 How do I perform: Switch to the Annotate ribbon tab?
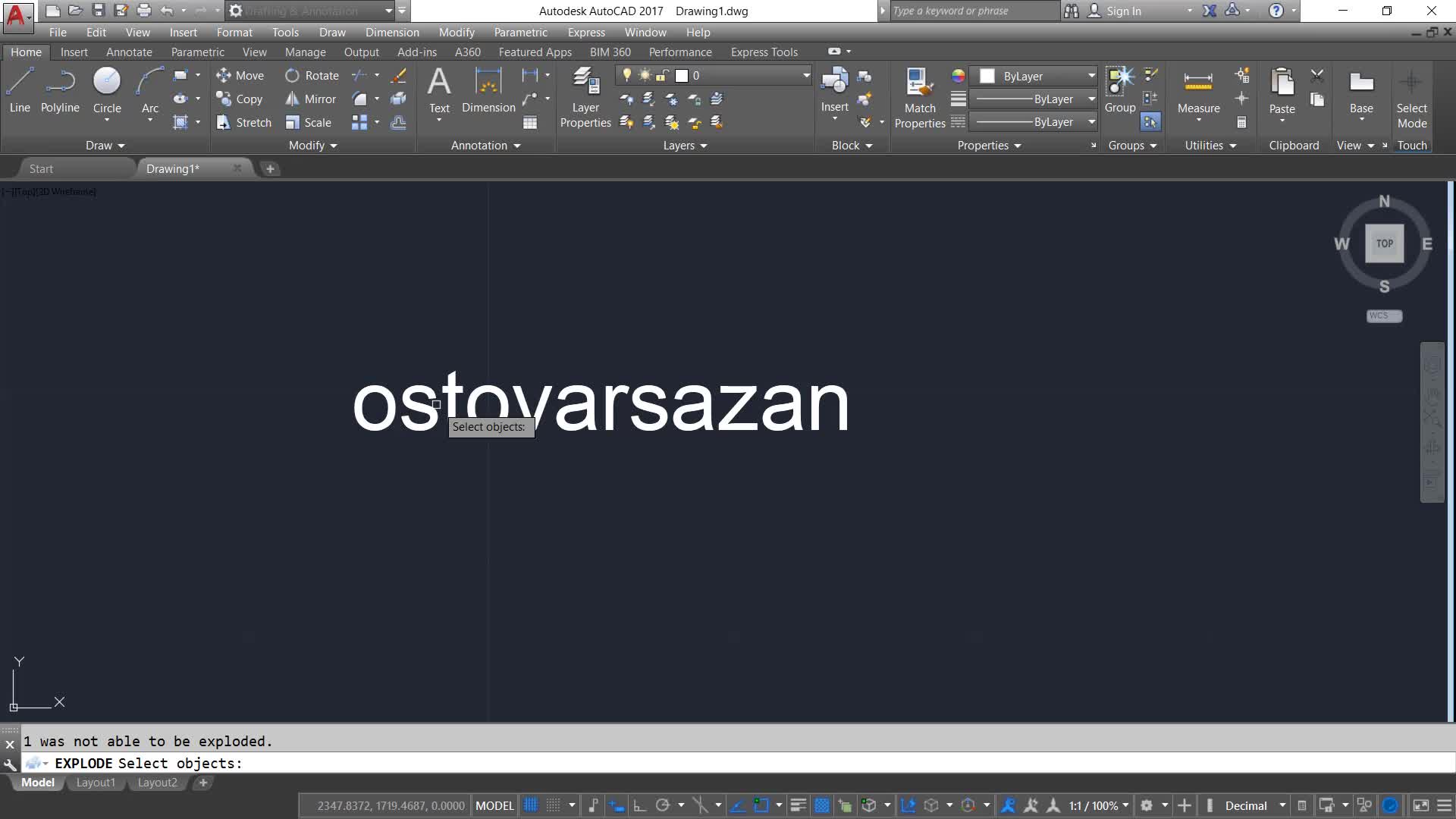[129, 52]
